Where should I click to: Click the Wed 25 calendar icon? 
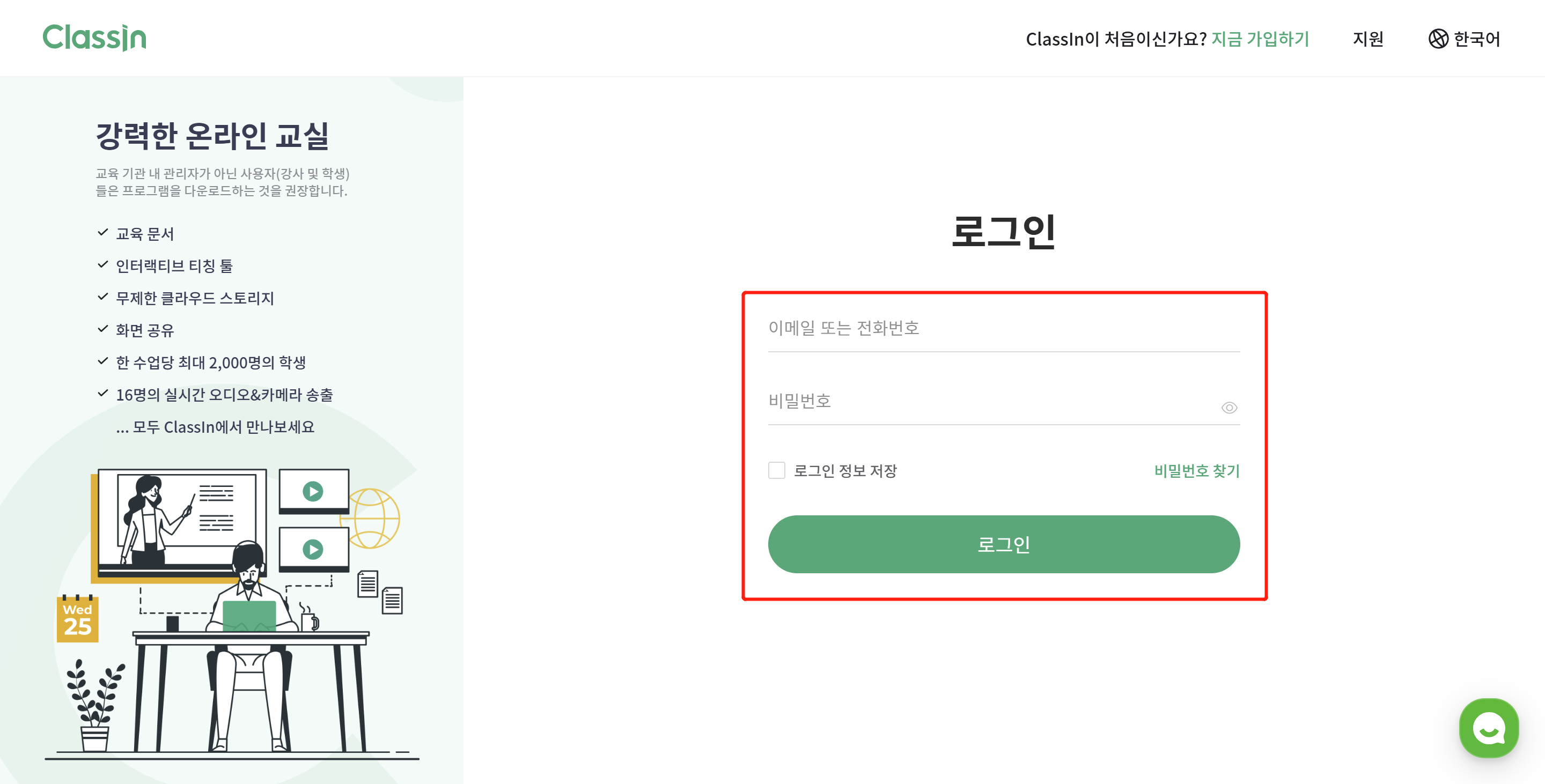[x=77, y=619]
